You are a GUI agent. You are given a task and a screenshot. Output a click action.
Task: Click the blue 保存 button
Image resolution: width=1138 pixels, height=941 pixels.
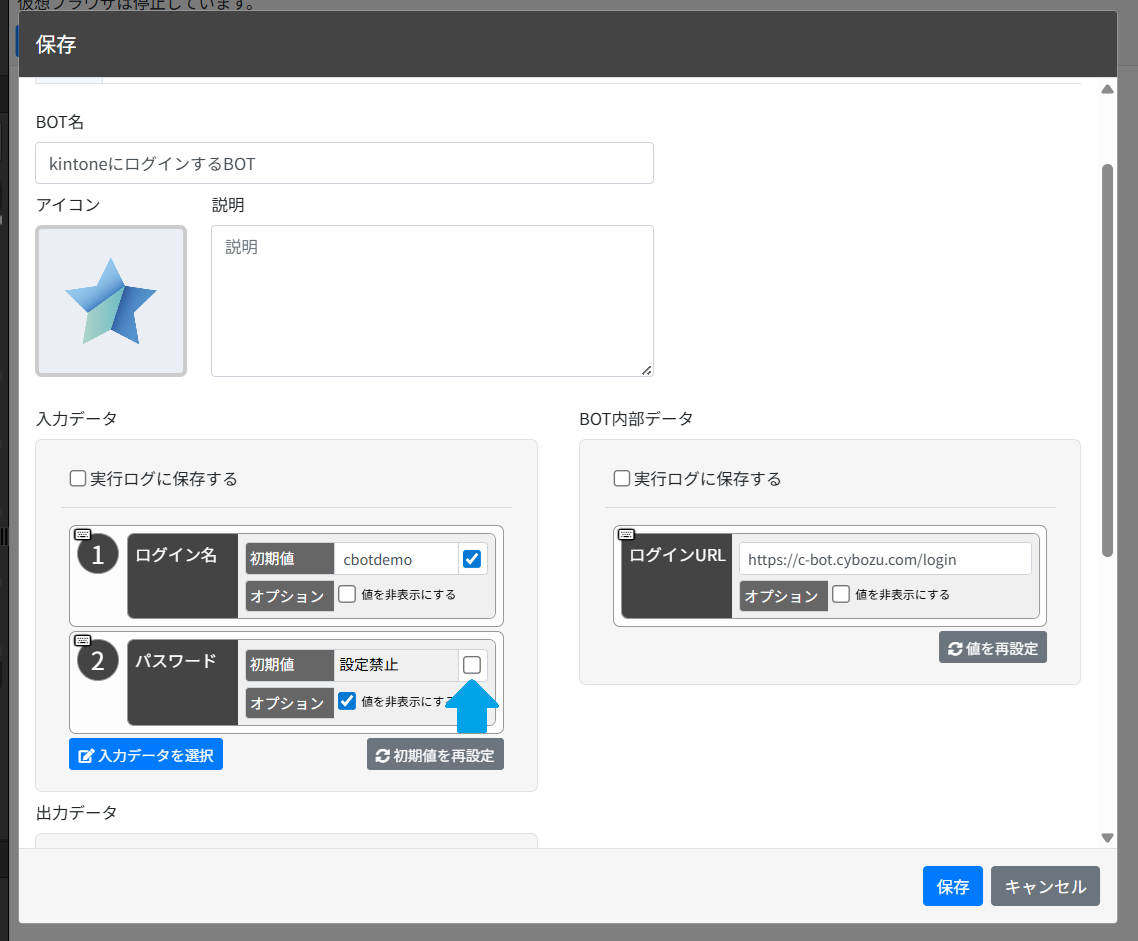(x=952, y=886)
